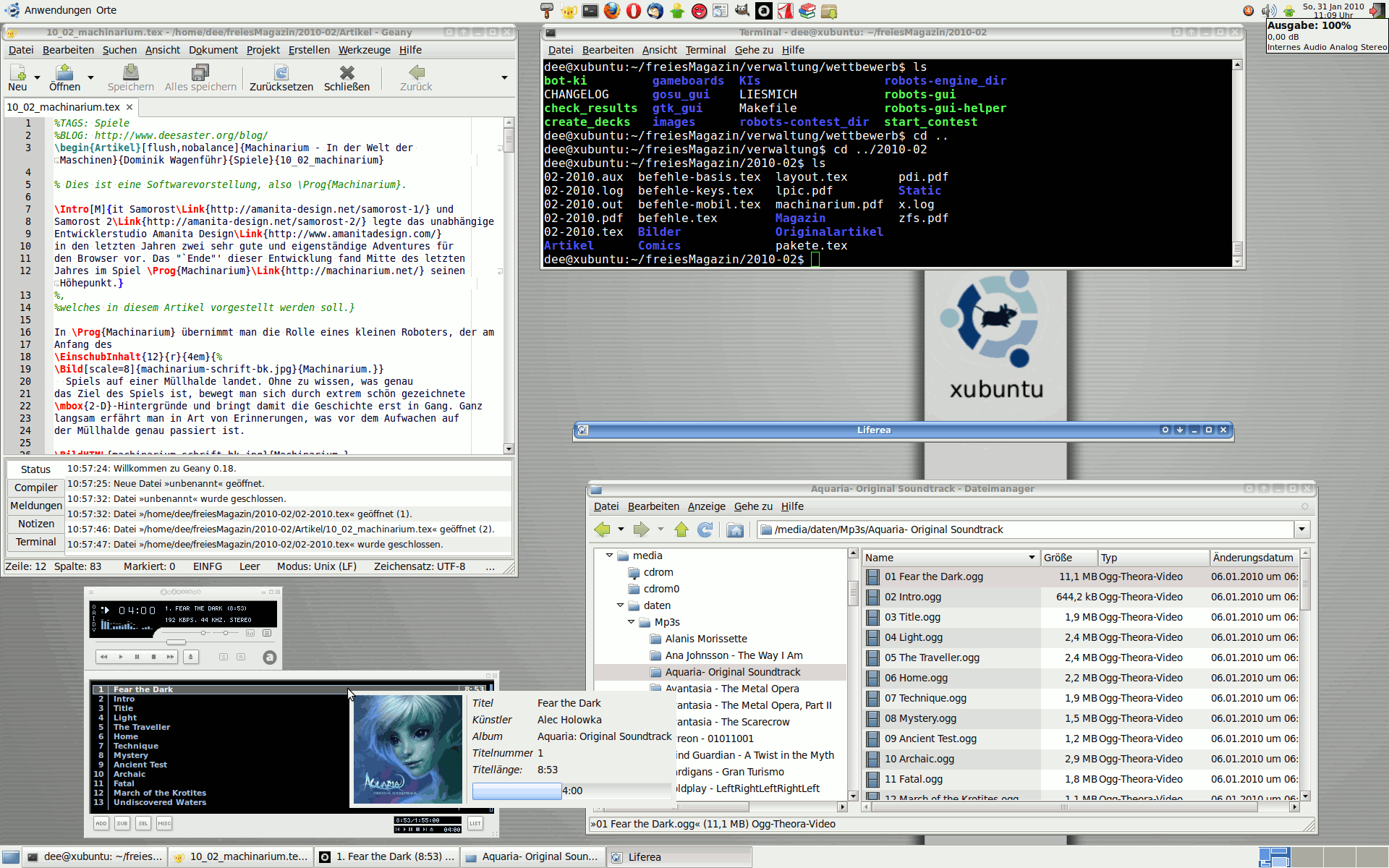The height and width of the screenshot is (868, 1389).
Task: Launch Thunderbird from the top panel
Action: pos(655,11)
